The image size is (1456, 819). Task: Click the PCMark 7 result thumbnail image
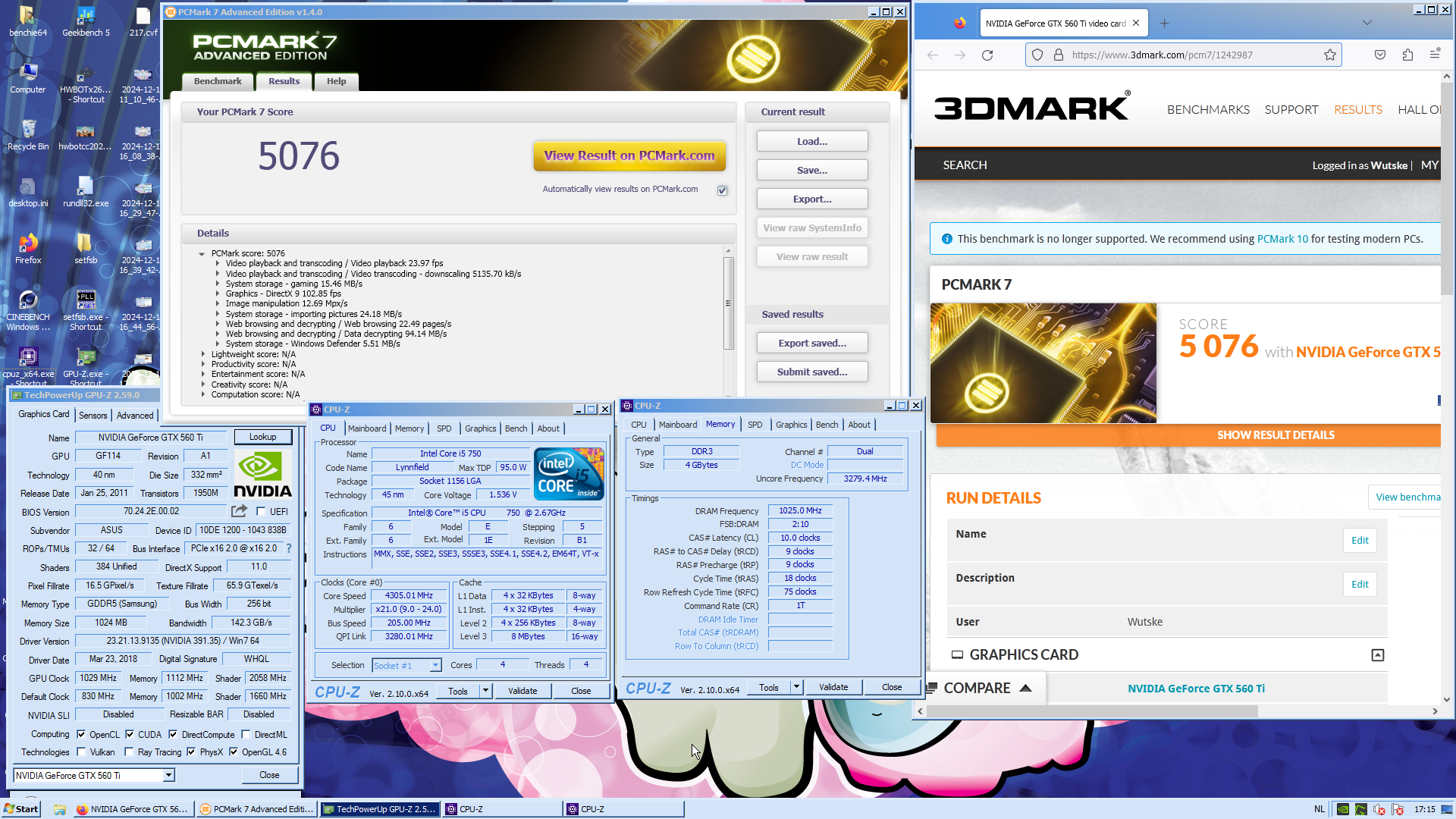pos(1043,363)
